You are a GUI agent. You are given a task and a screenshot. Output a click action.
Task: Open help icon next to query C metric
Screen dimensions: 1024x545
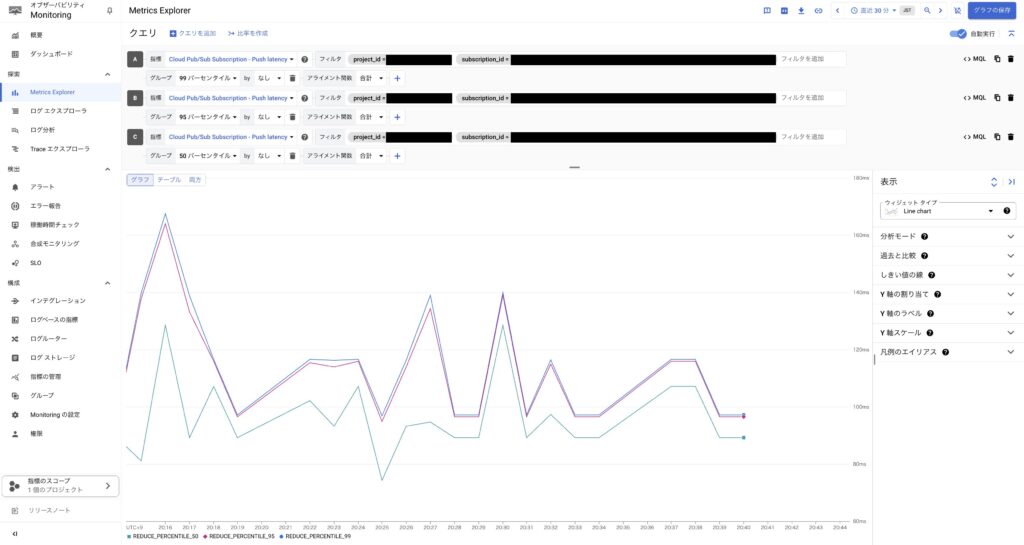point(304,137)
